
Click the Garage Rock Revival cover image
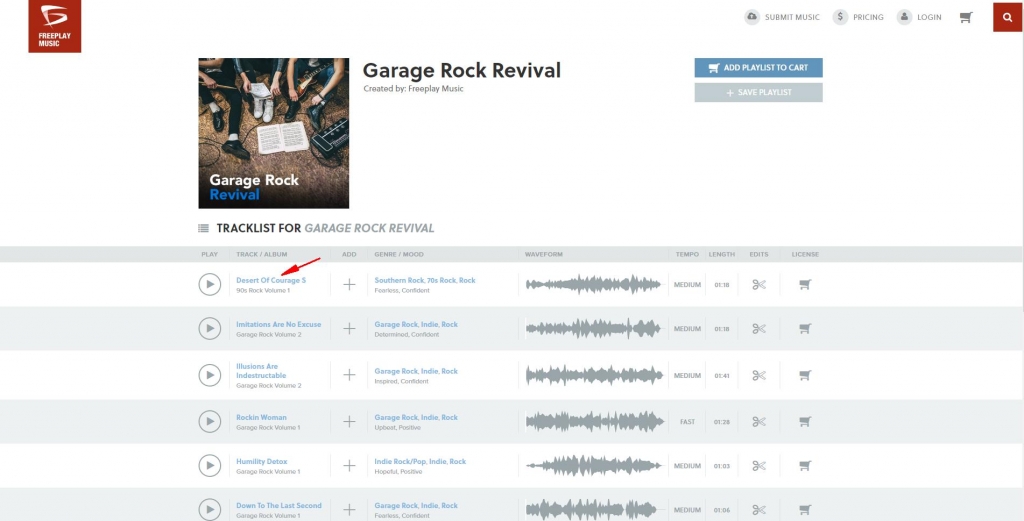(x=273, y=133)
